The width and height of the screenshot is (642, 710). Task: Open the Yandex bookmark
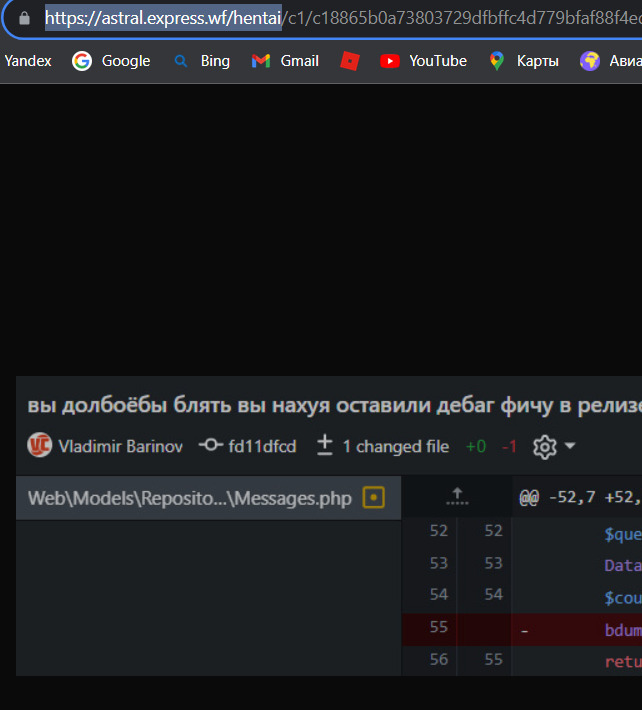pyautogui.click(x=28, y=61)
